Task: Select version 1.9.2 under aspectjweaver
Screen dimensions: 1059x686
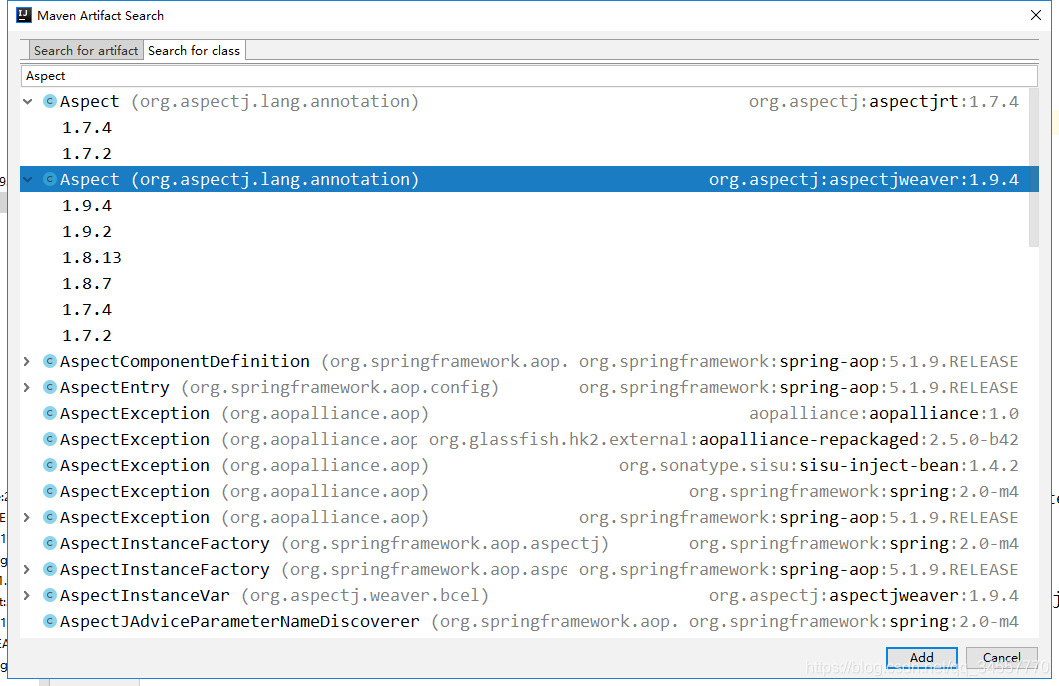Action: (87, 232)
